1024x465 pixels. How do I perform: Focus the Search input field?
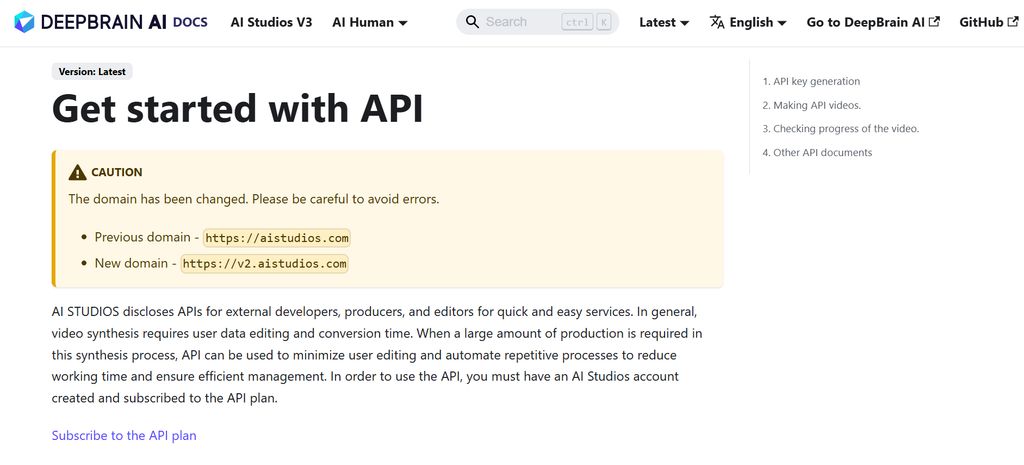[520, 22]
